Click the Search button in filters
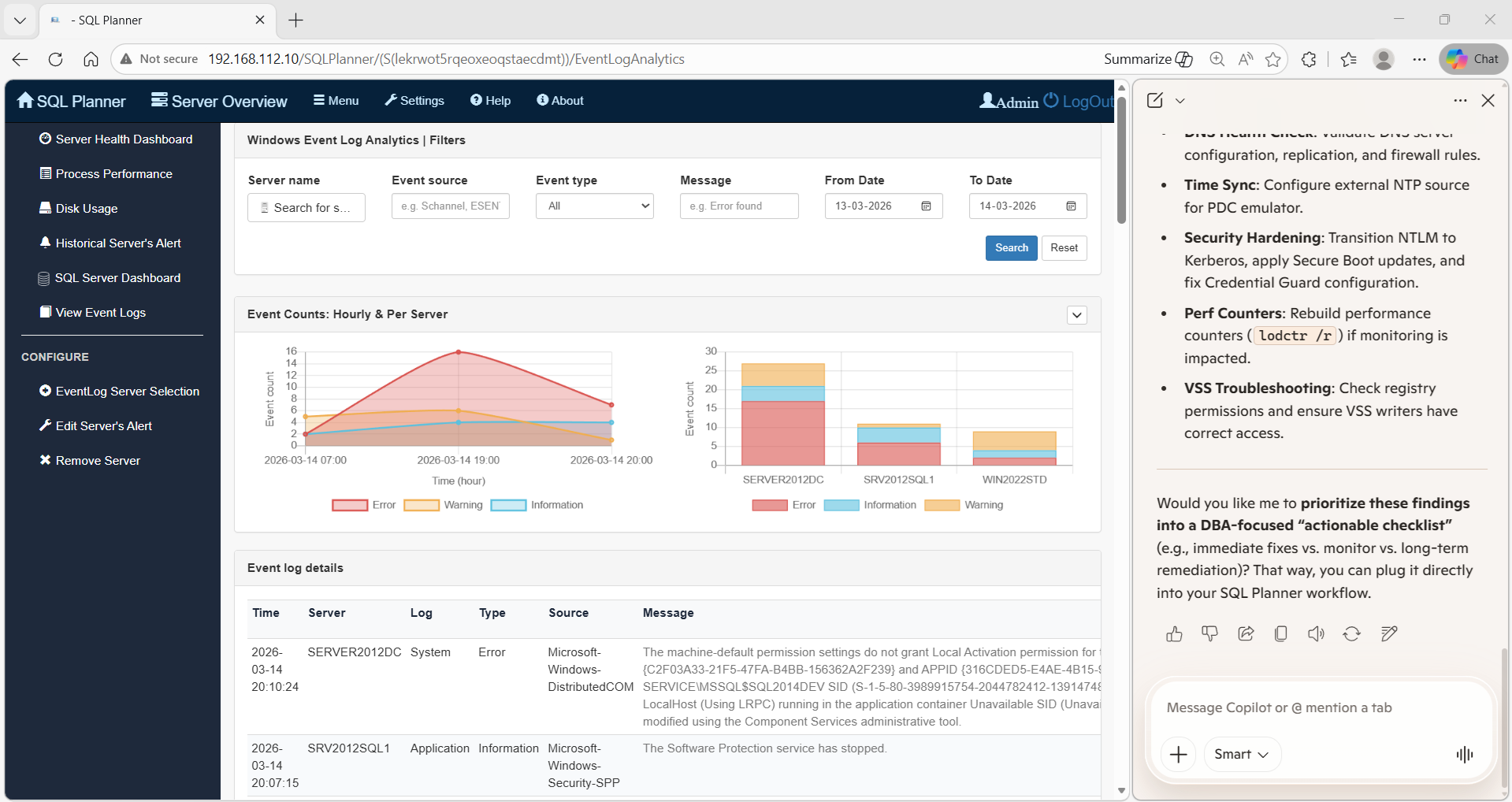Screen dimensions: 1512x802 pos(1011,247)
